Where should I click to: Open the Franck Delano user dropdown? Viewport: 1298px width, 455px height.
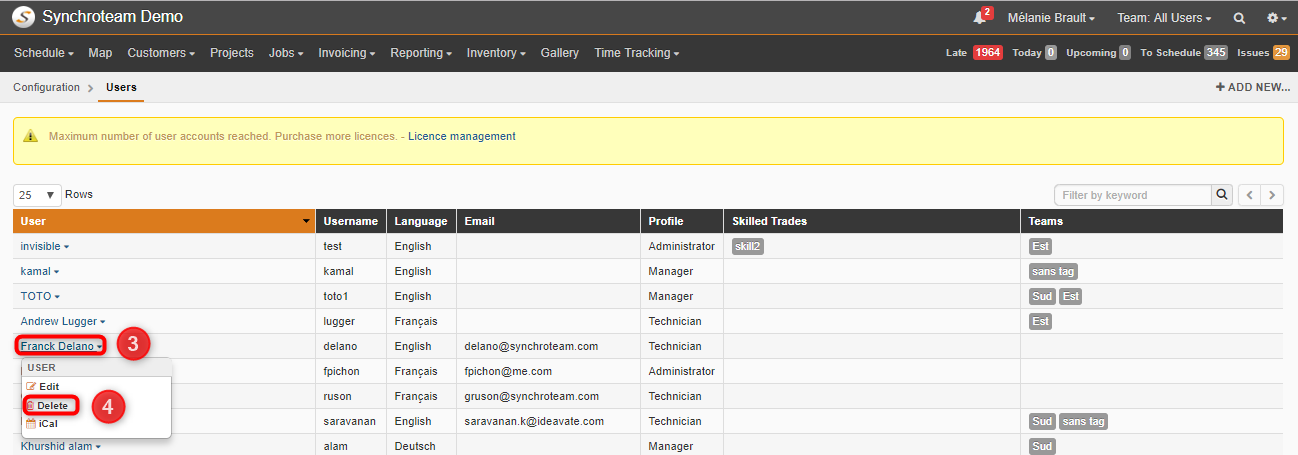(61, 346)
